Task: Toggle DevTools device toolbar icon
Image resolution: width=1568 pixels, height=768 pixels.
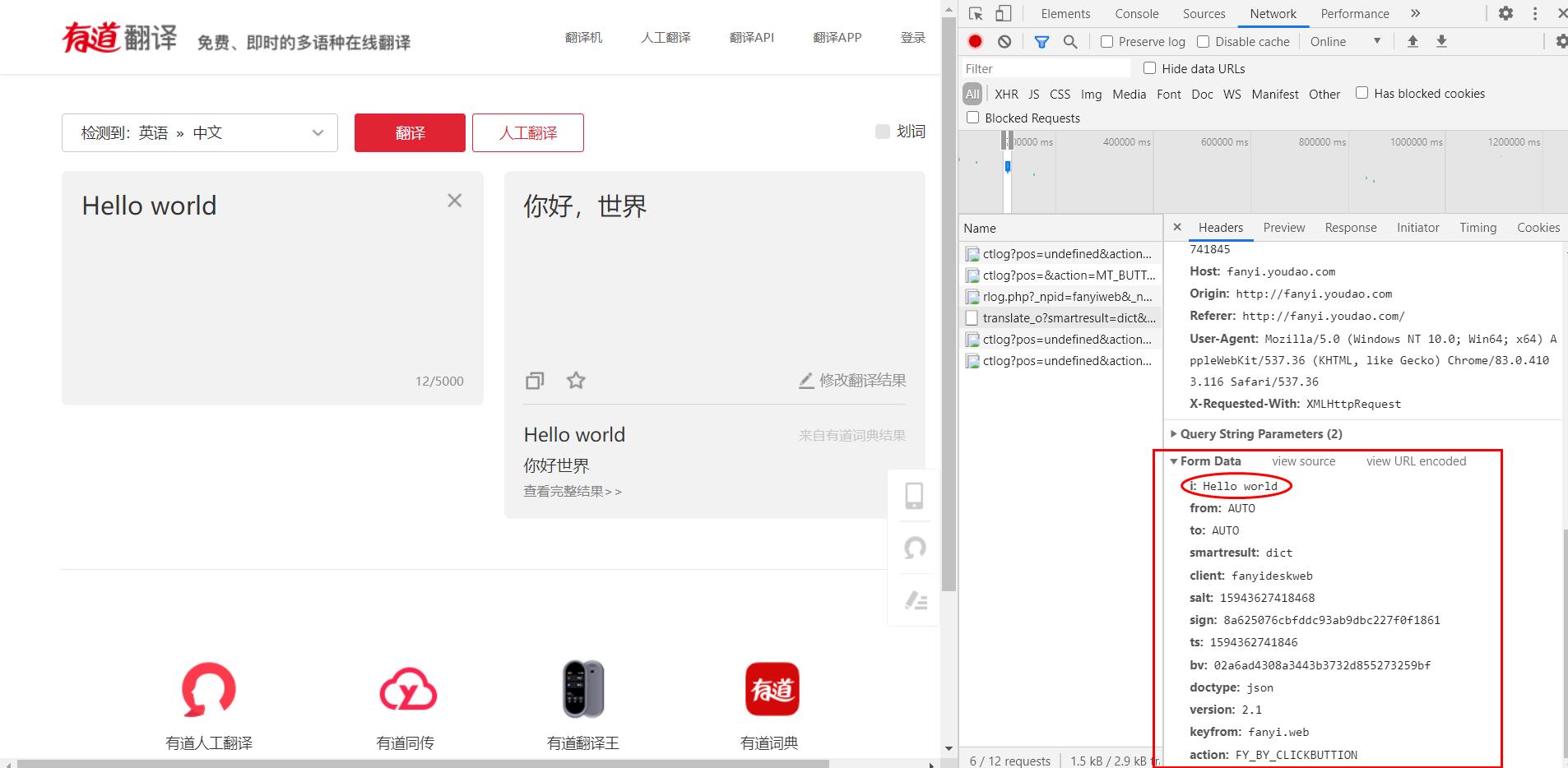Action: [x=1004, y=13]
